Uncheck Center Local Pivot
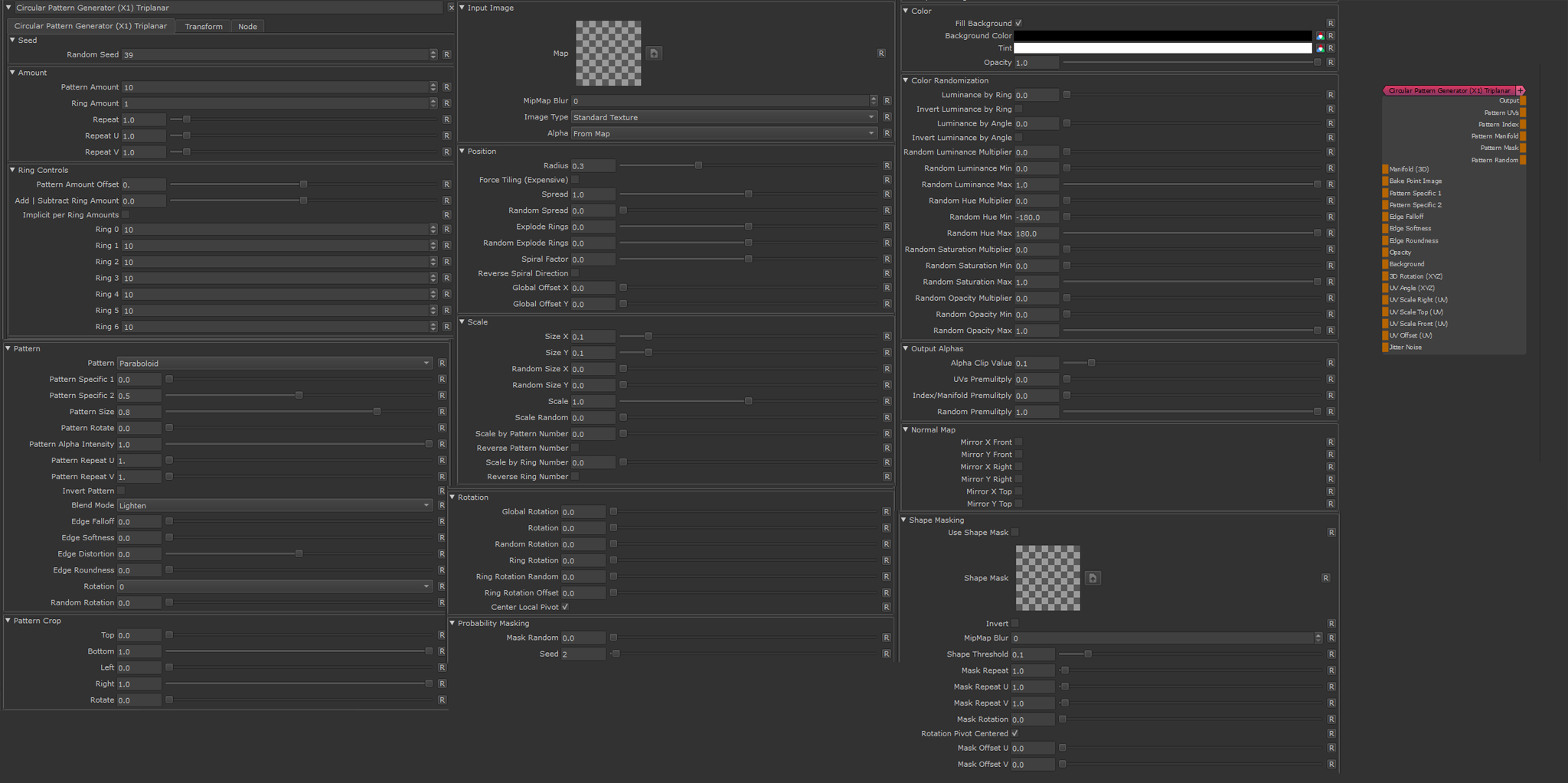Screen dimensions: 1568x783 [x=565, y=607]
